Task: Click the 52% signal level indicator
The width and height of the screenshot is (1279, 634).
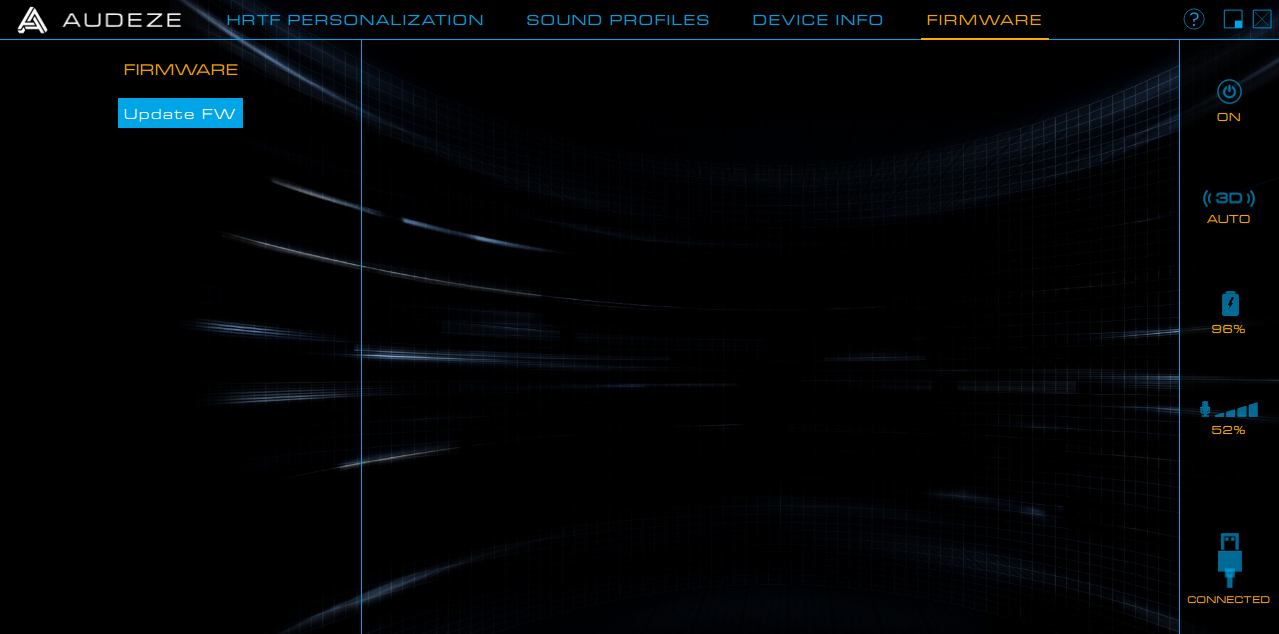Action: [1228, 429]
